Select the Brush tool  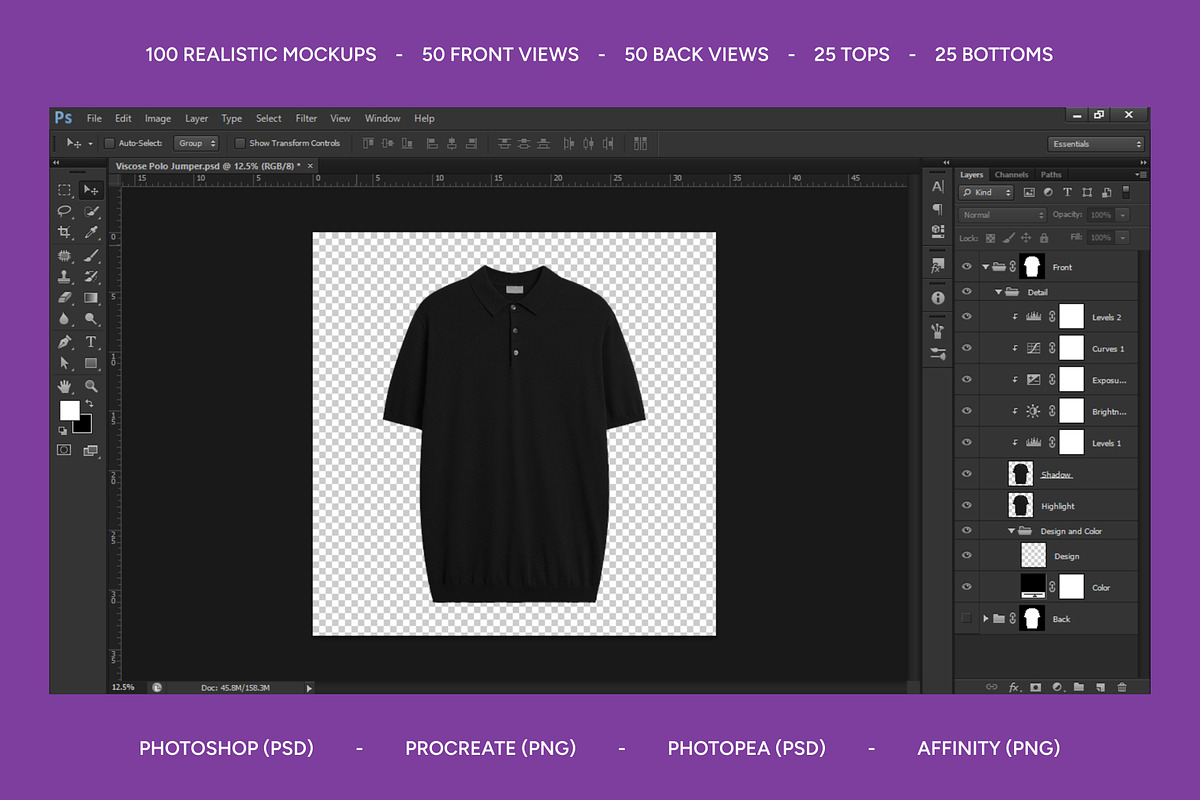91,256
